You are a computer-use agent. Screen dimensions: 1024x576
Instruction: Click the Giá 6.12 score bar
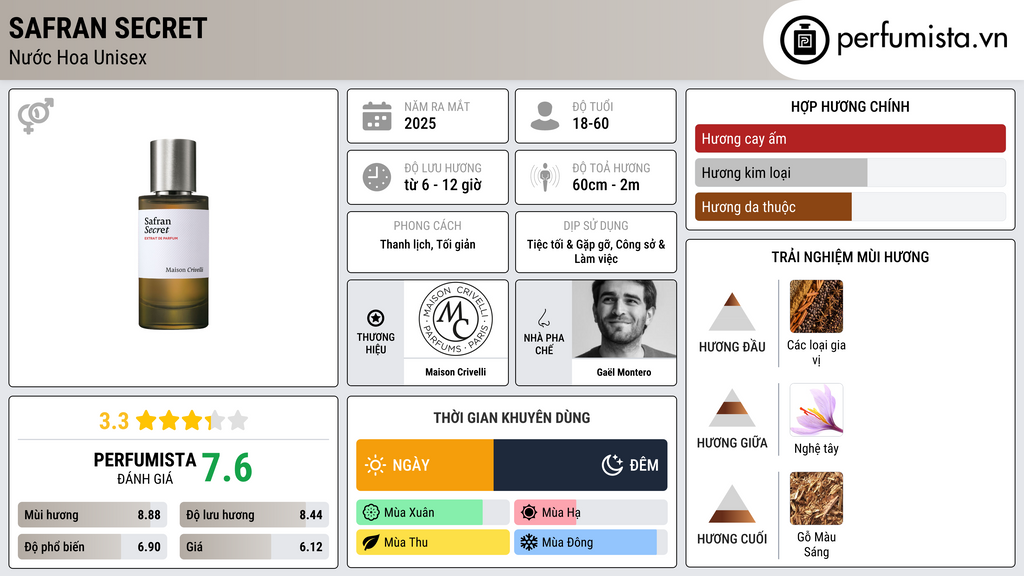254,547
